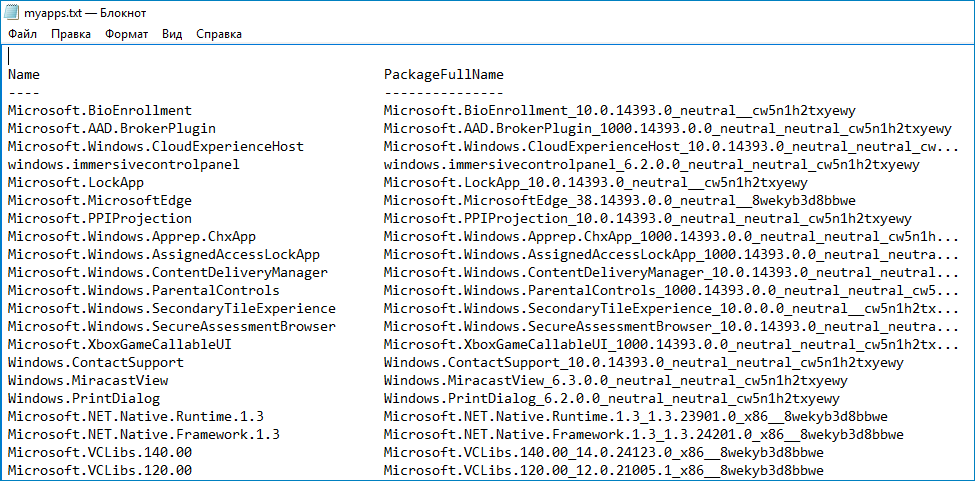This screenshot has height=481, width=975.
Task: Open the Формат menu
Action: click(x=126, y=34)
